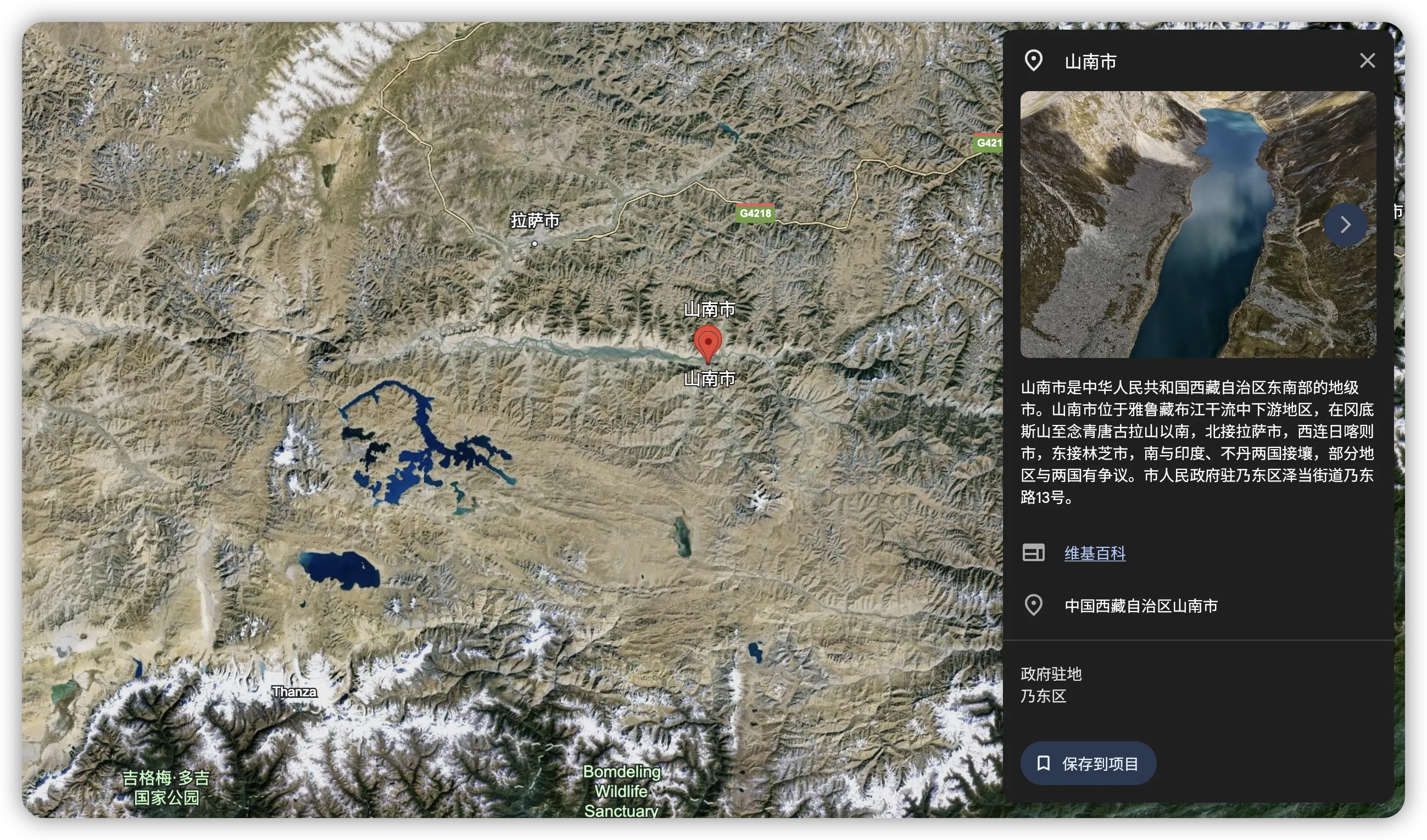This screenshot has width=1427, height=840.
Task: Click the 吉格梅·多吉国家公园 label
Action: (166, 787)
